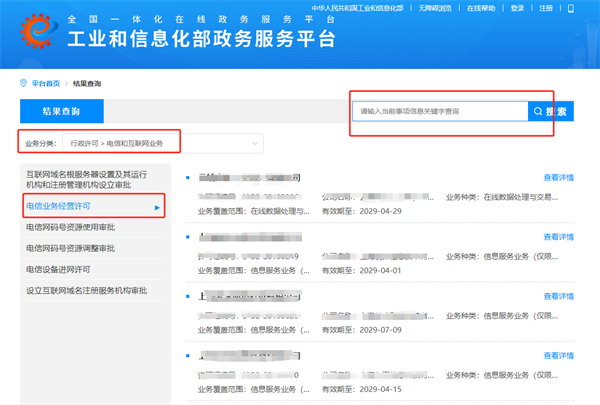Open the mobile phone icon in header
600x405 pixels.
[x=571, y=8]
